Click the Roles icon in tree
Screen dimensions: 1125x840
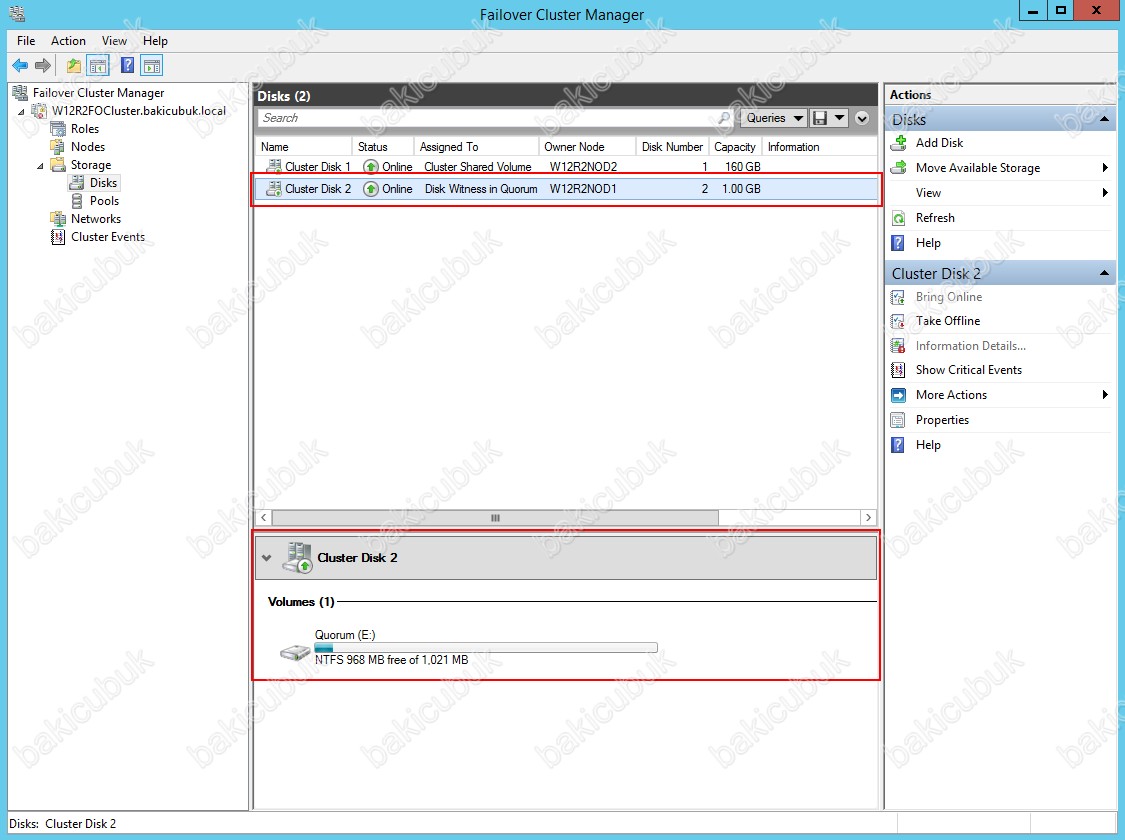[x=58, y=129]
